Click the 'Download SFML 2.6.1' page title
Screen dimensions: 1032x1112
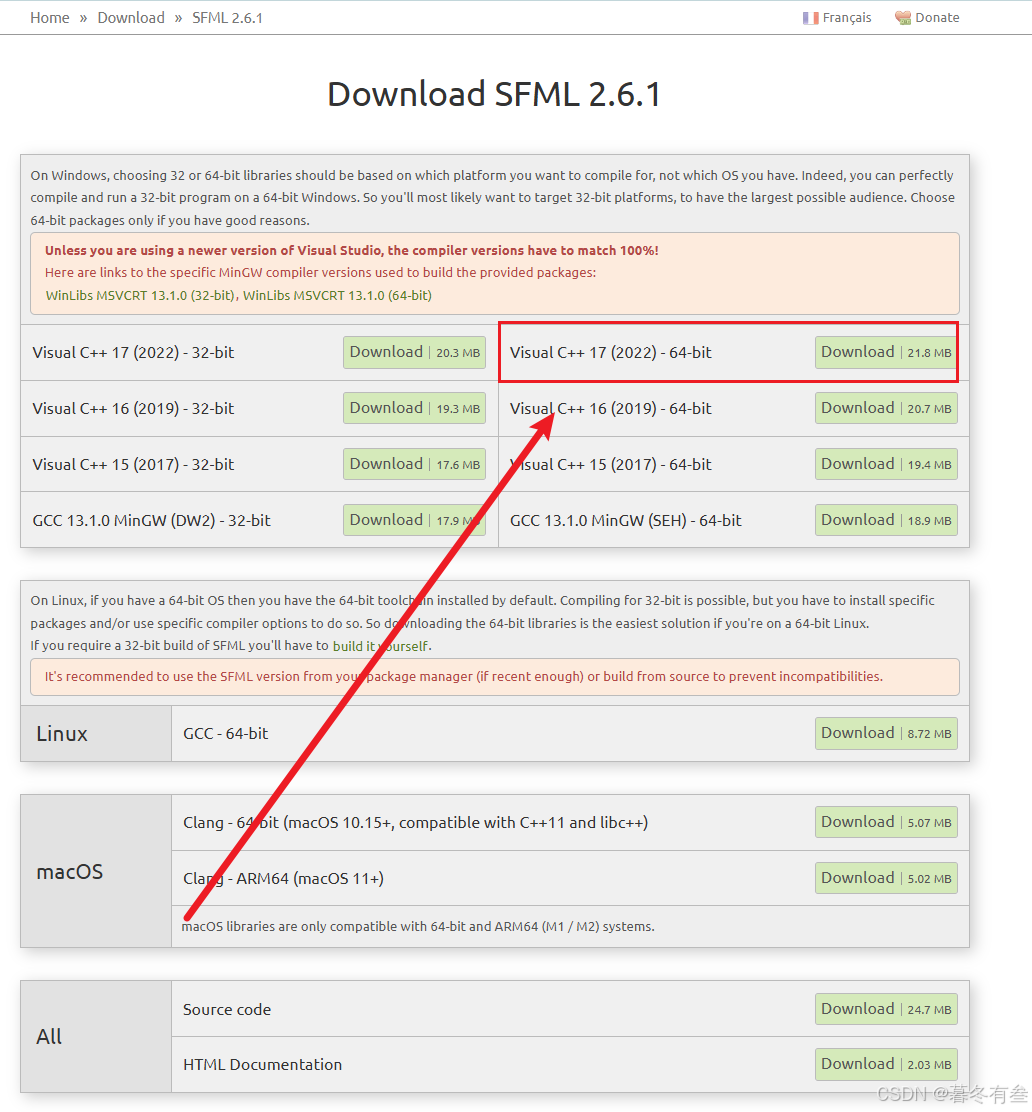[494, 94]
